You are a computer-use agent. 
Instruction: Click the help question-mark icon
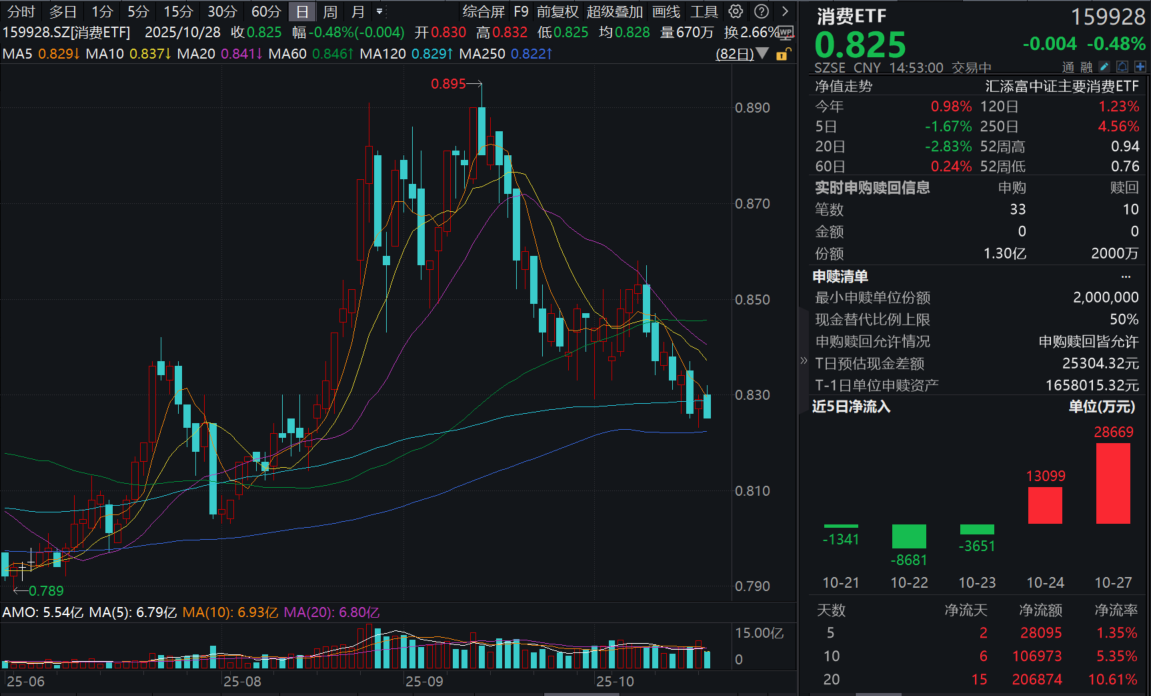762,12
